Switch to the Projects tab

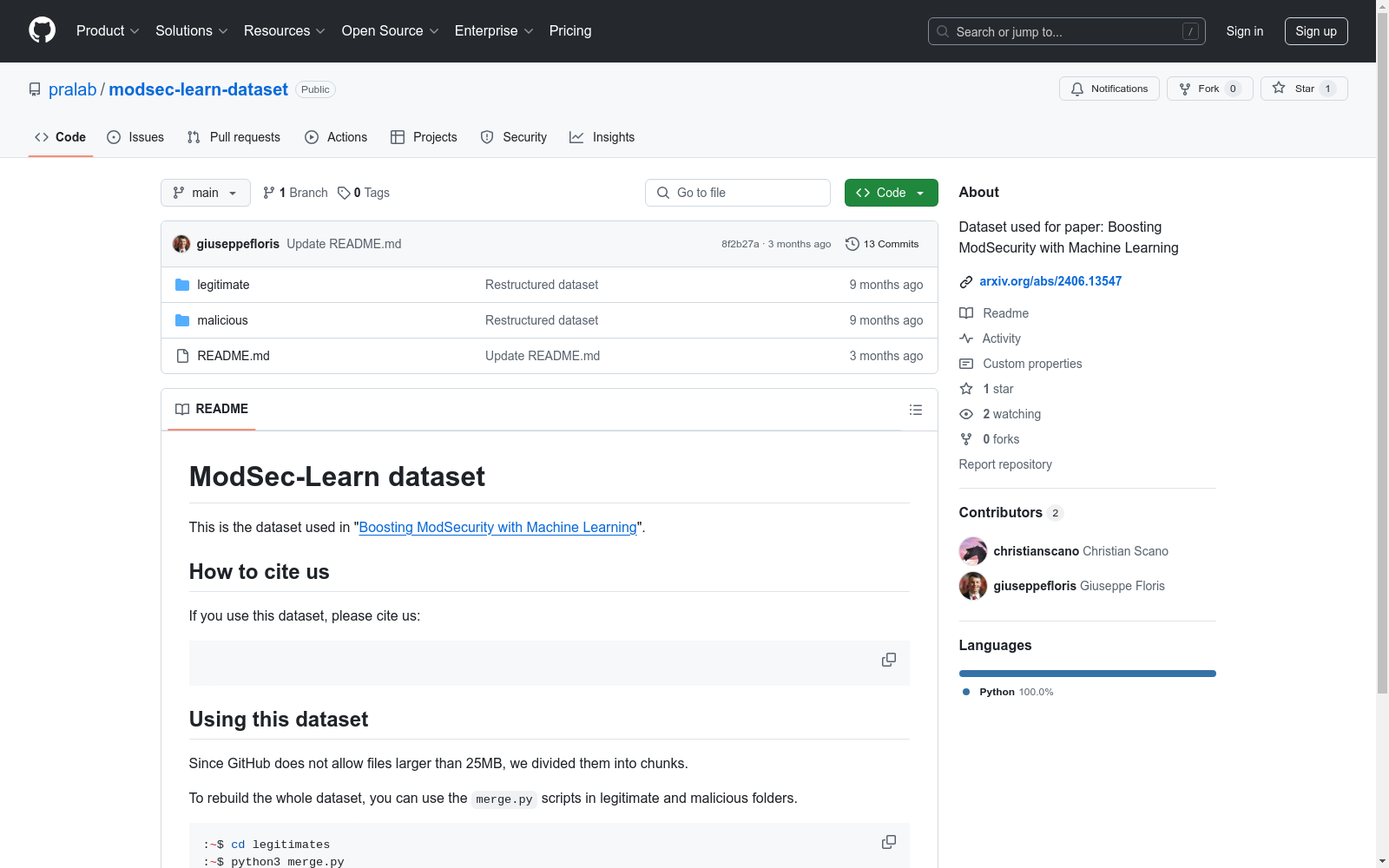424,137
